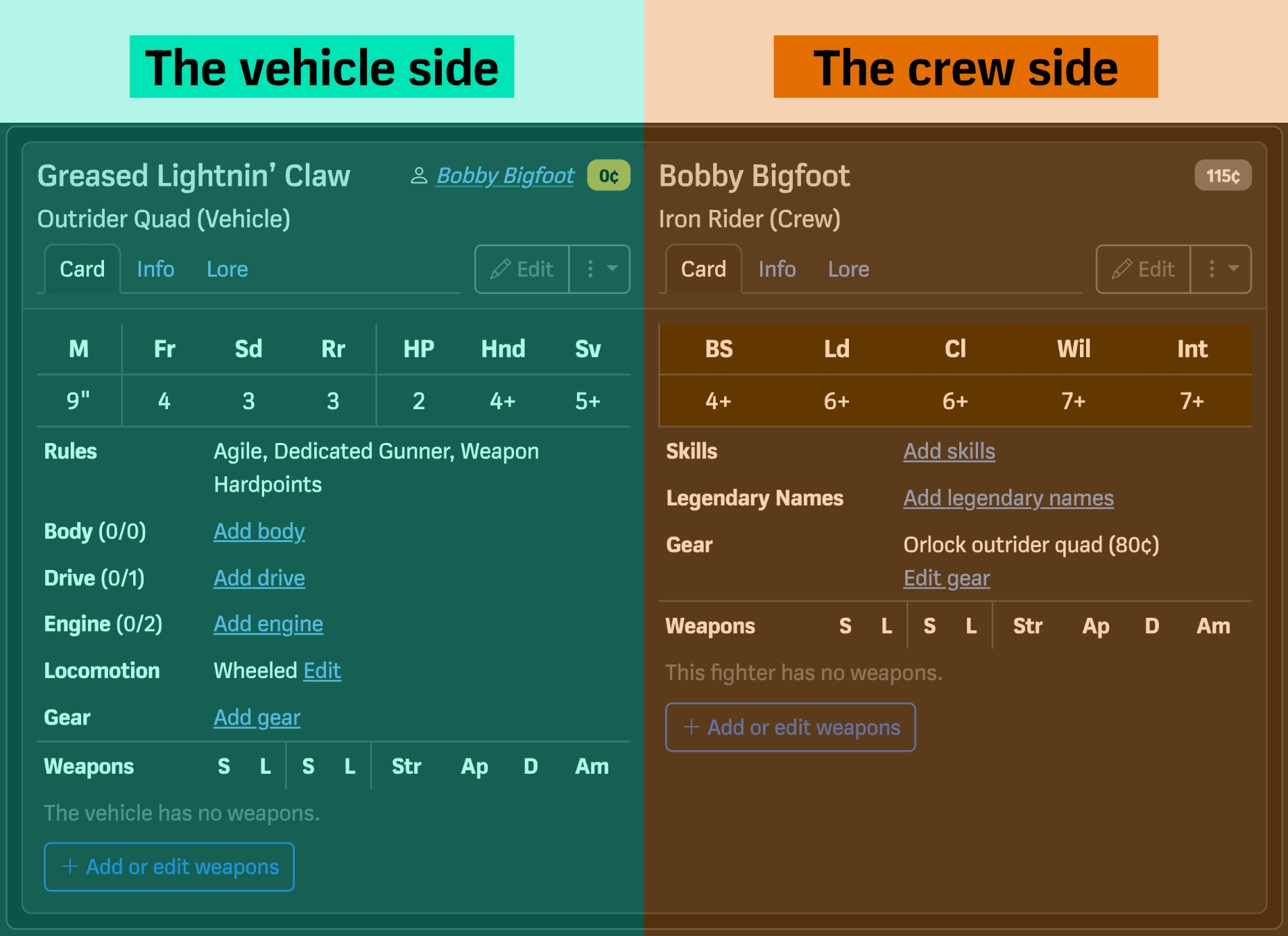Click Add skills for Bobby Bigfoot

(x=949, y=451)
